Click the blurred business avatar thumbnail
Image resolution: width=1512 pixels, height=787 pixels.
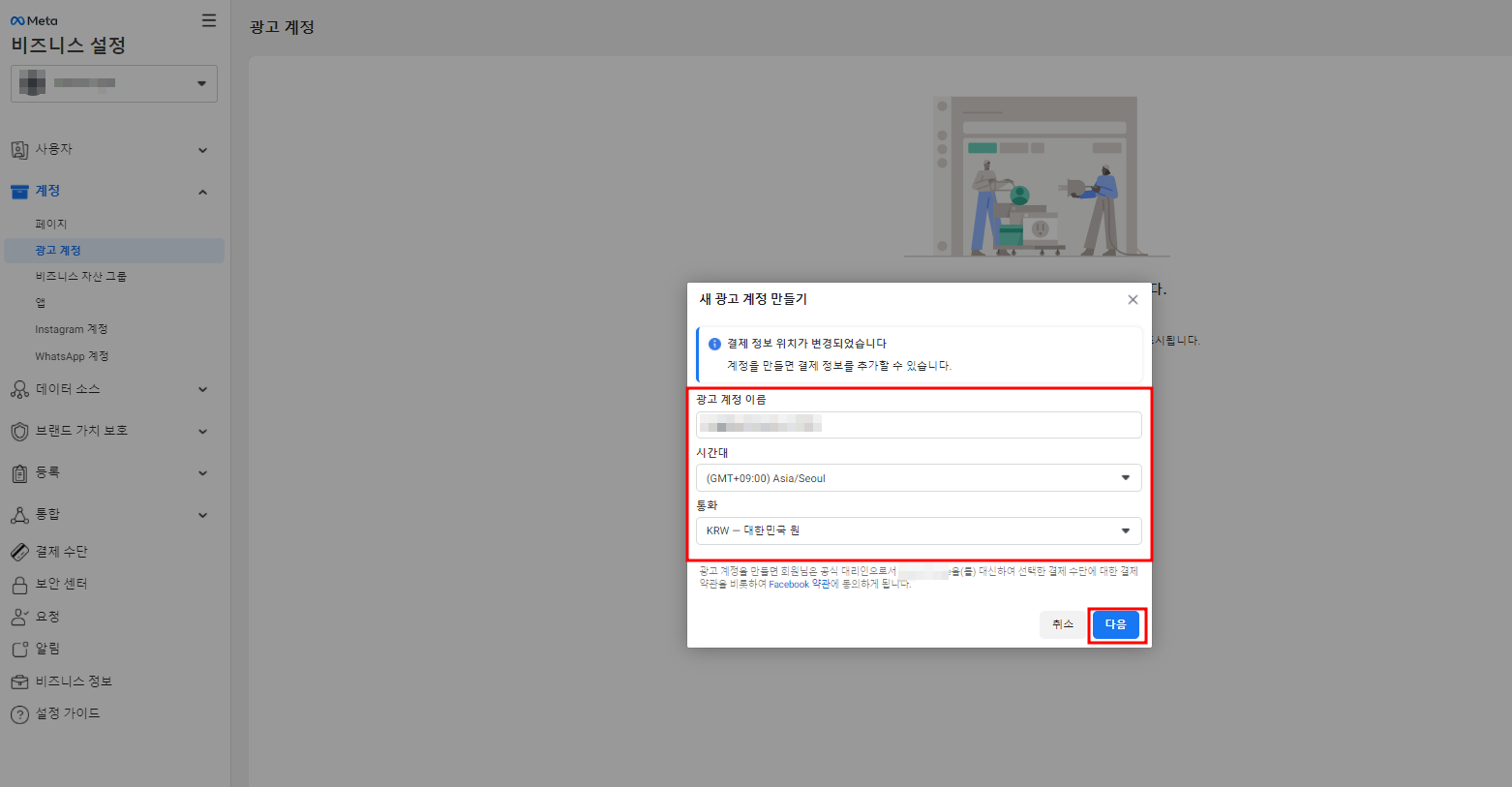point(33,83)
